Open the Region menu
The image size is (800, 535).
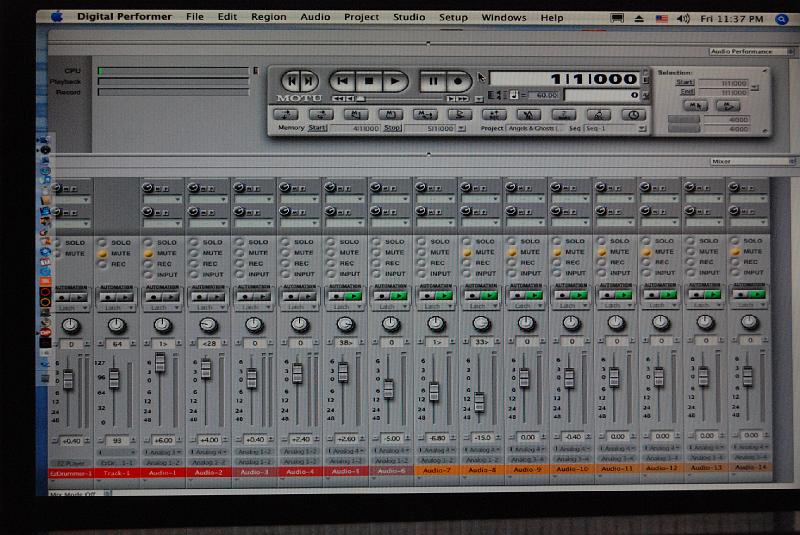pos(268,17)
